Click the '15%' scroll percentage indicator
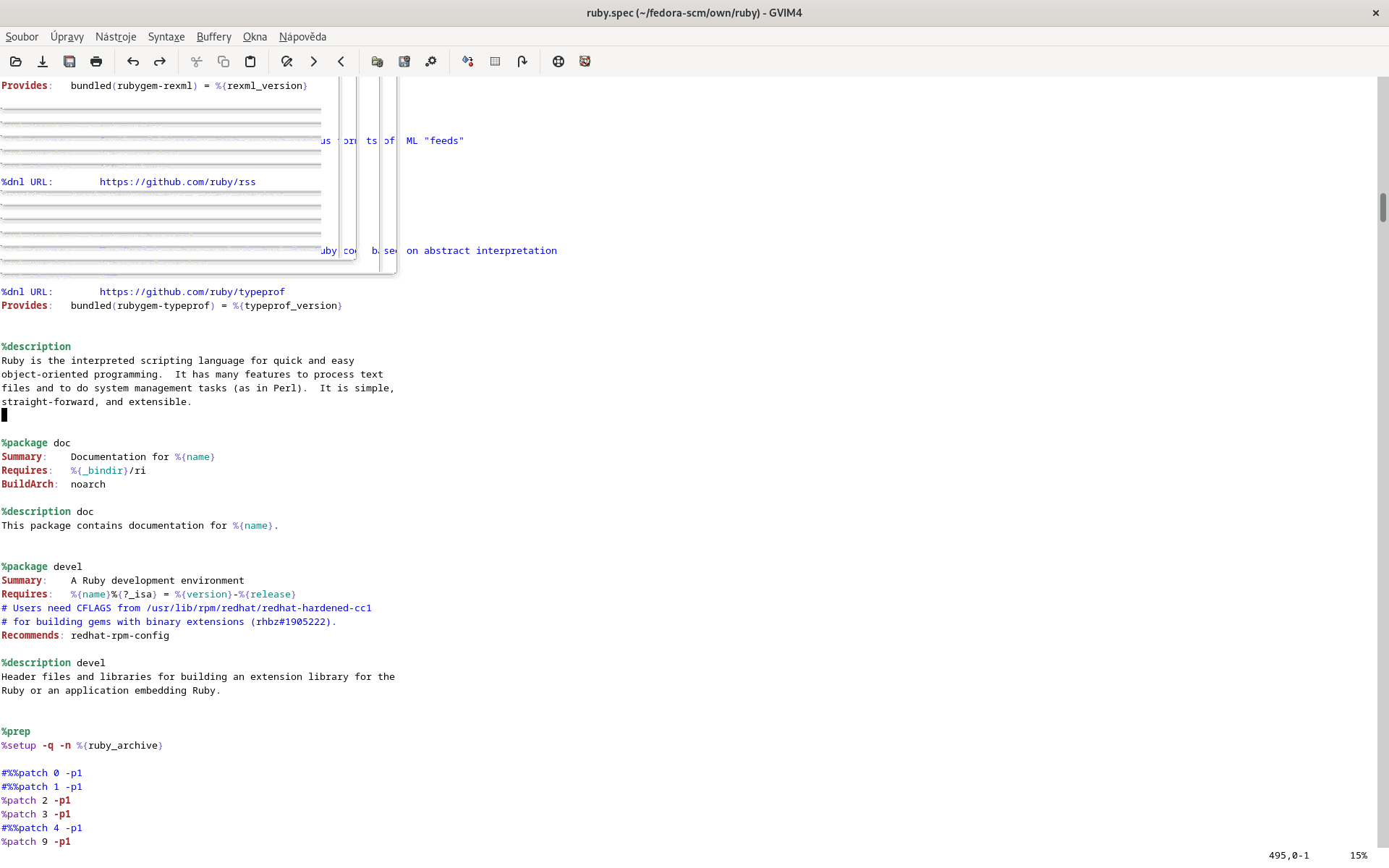The width and height of the screenshot is (1389, 868). [1359, 856]
